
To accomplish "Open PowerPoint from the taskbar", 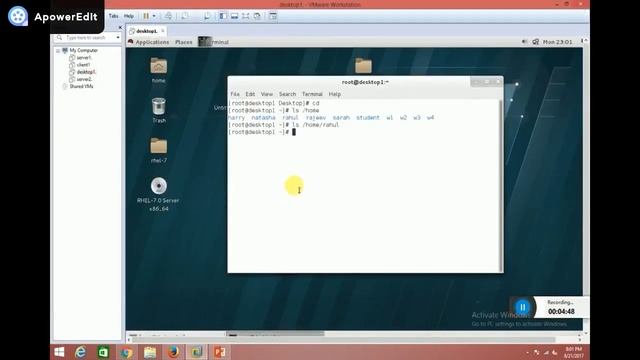I will [220, 352].
